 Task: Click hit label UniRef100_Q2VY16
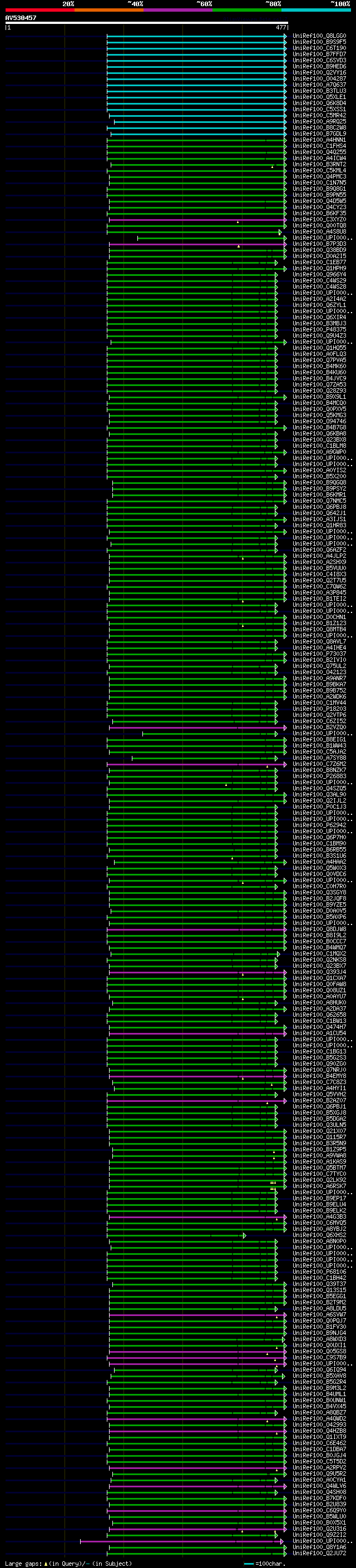coord(319,72)
